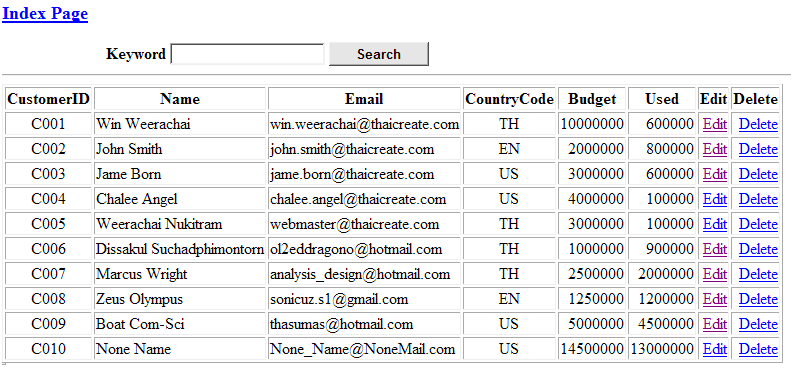Select email None_Name@NoneMail.com
The image size is (791, 371).
(363, 349)
